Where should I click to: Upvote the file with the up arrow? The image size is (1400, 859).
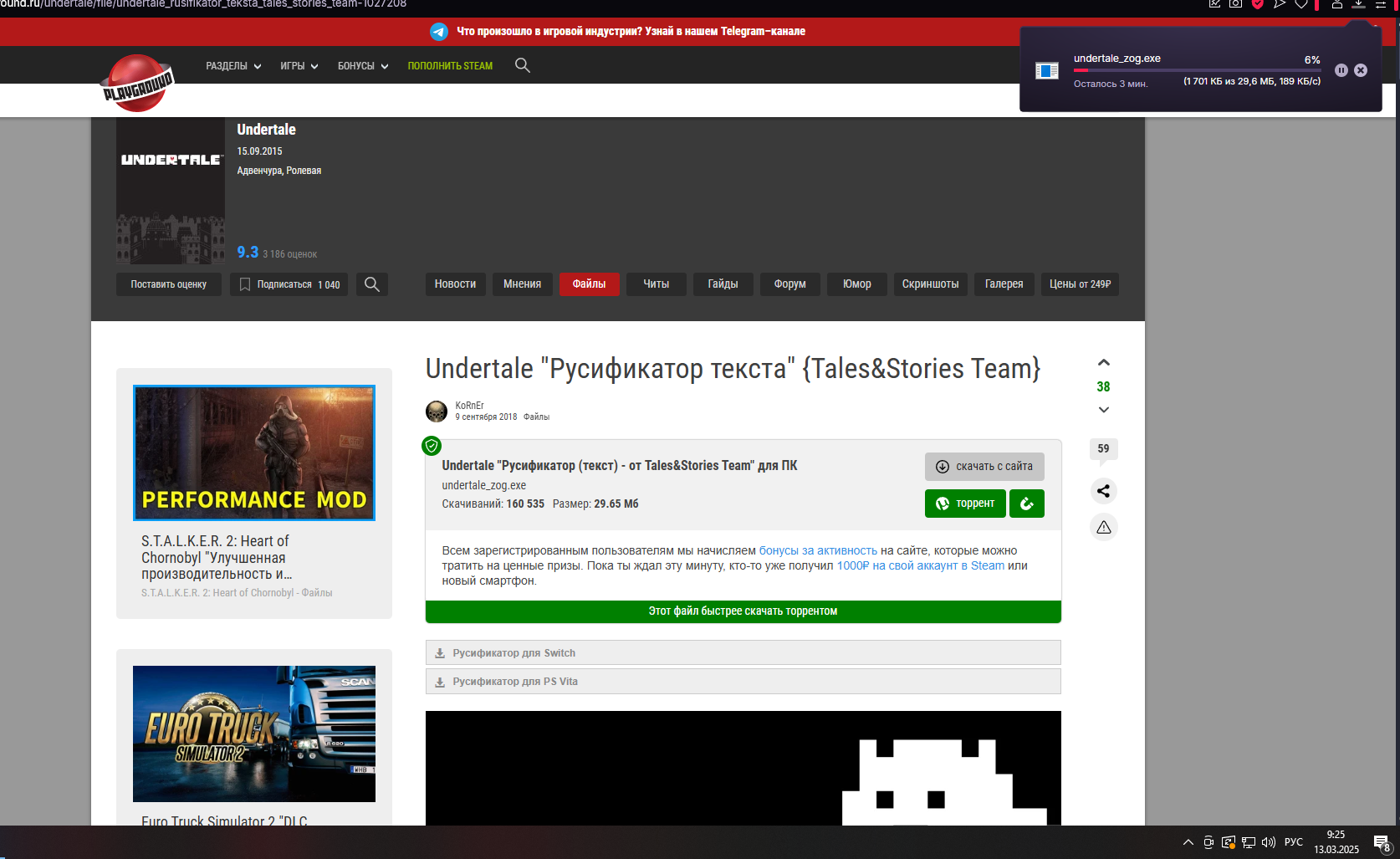[x=1104, y=362]
